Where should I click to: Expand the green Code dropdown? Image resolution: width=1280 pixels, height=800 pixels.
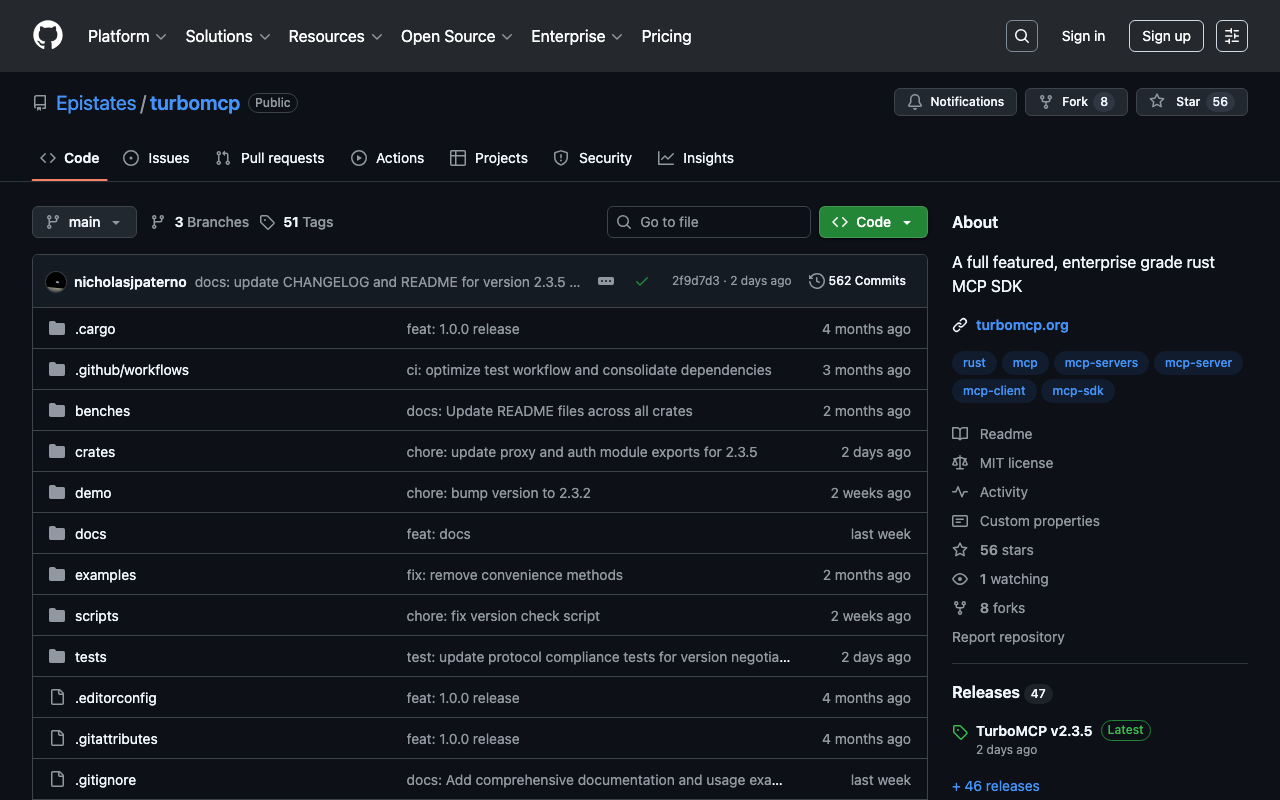tap(872, 222)
